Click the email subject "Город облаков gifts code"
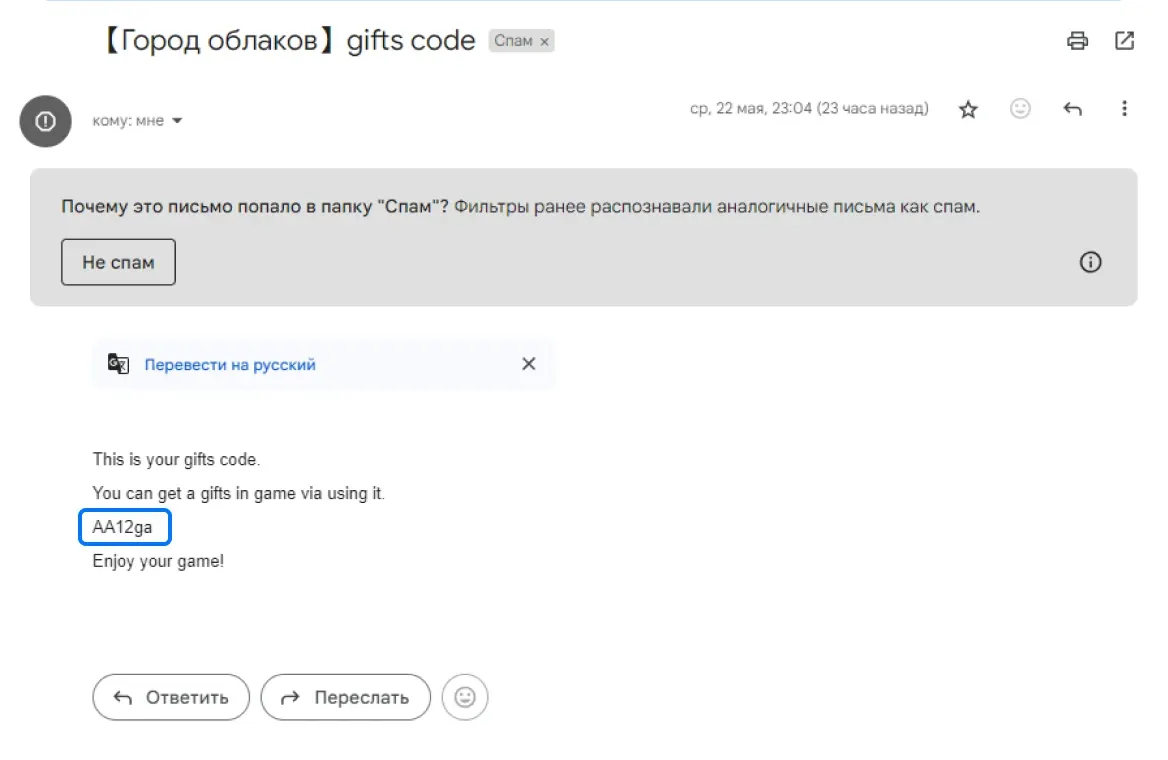Screen dimensions: 1168x760 click(x=288, y=41)
